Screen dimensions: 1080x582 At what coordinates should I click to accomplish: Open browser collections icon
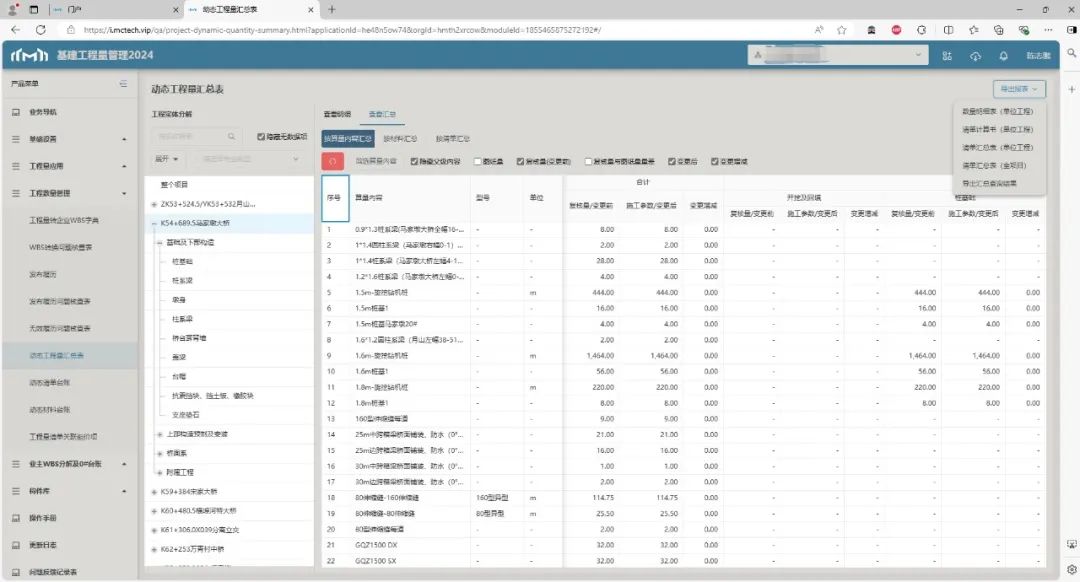click(x=998, y=30)
